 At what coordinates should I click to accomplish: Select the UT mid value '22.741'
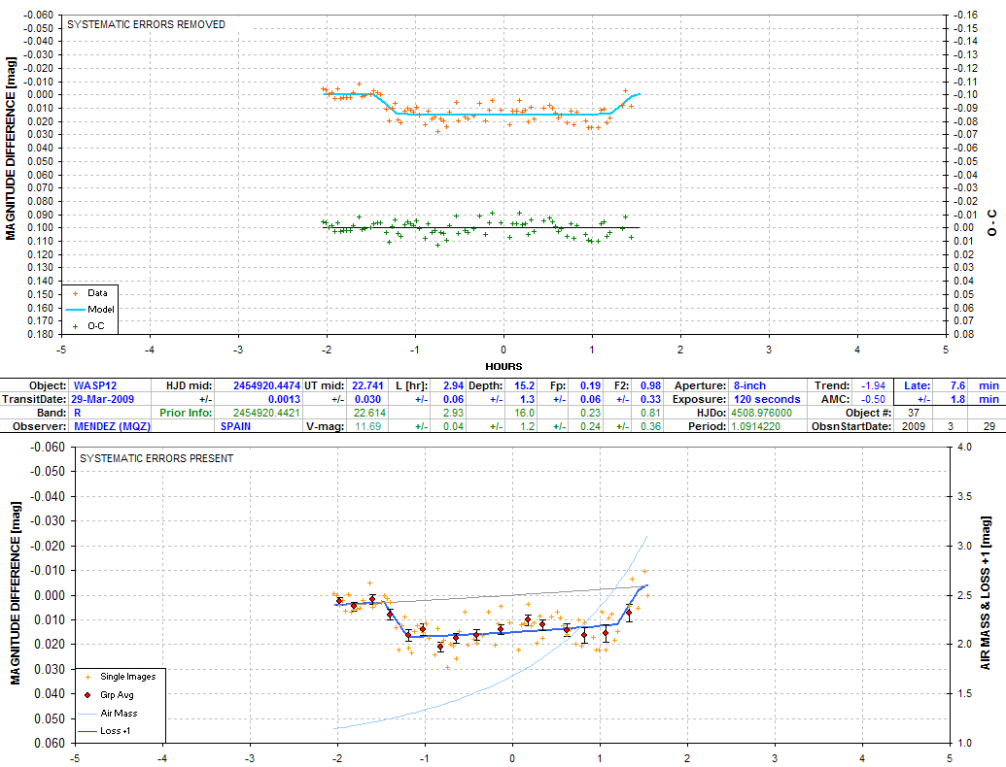click(x=367, y=386)
